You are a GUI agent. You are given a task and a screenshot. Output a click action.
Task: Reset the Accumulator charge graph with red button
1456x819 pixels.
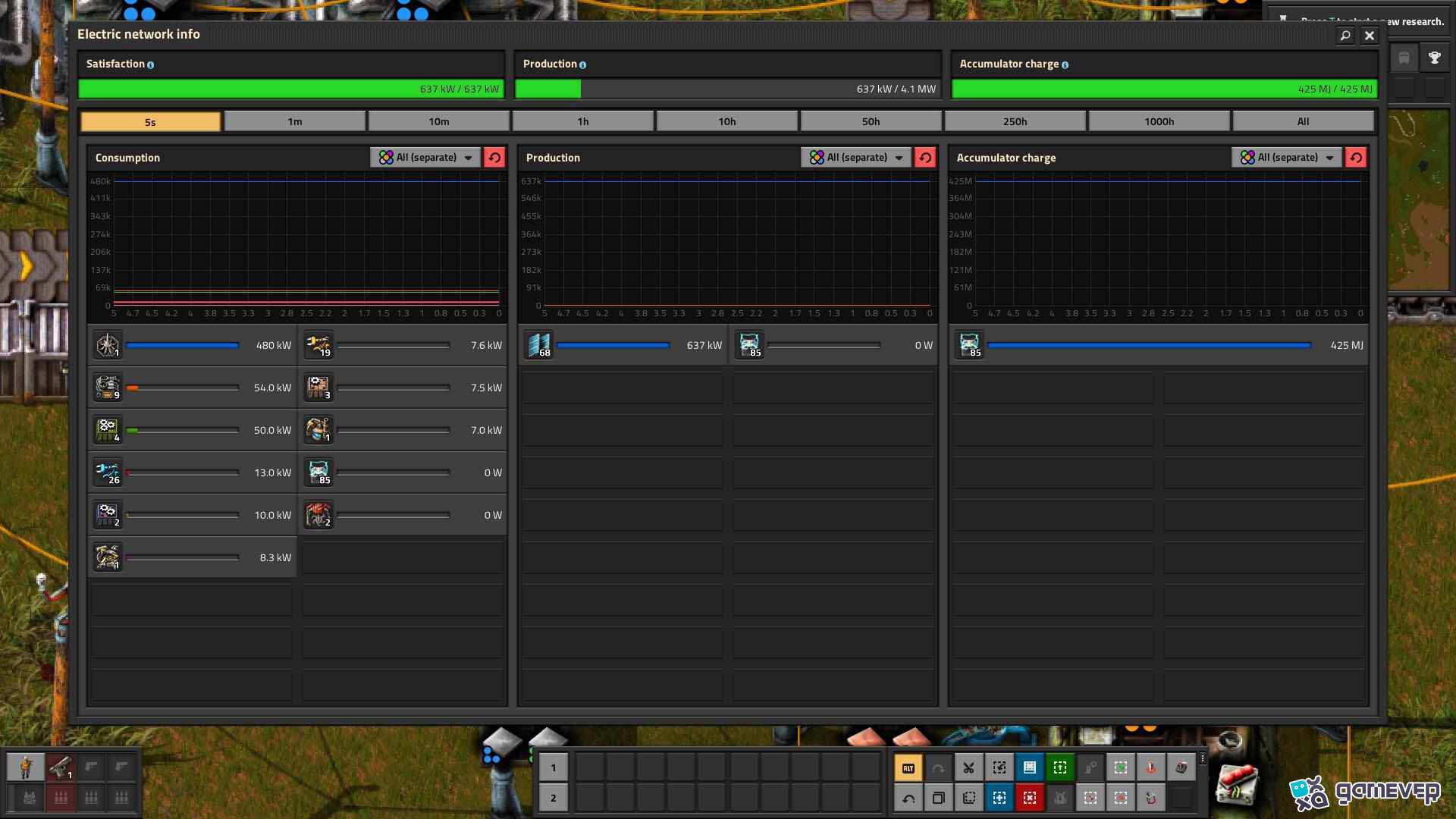coord(1356,157)
